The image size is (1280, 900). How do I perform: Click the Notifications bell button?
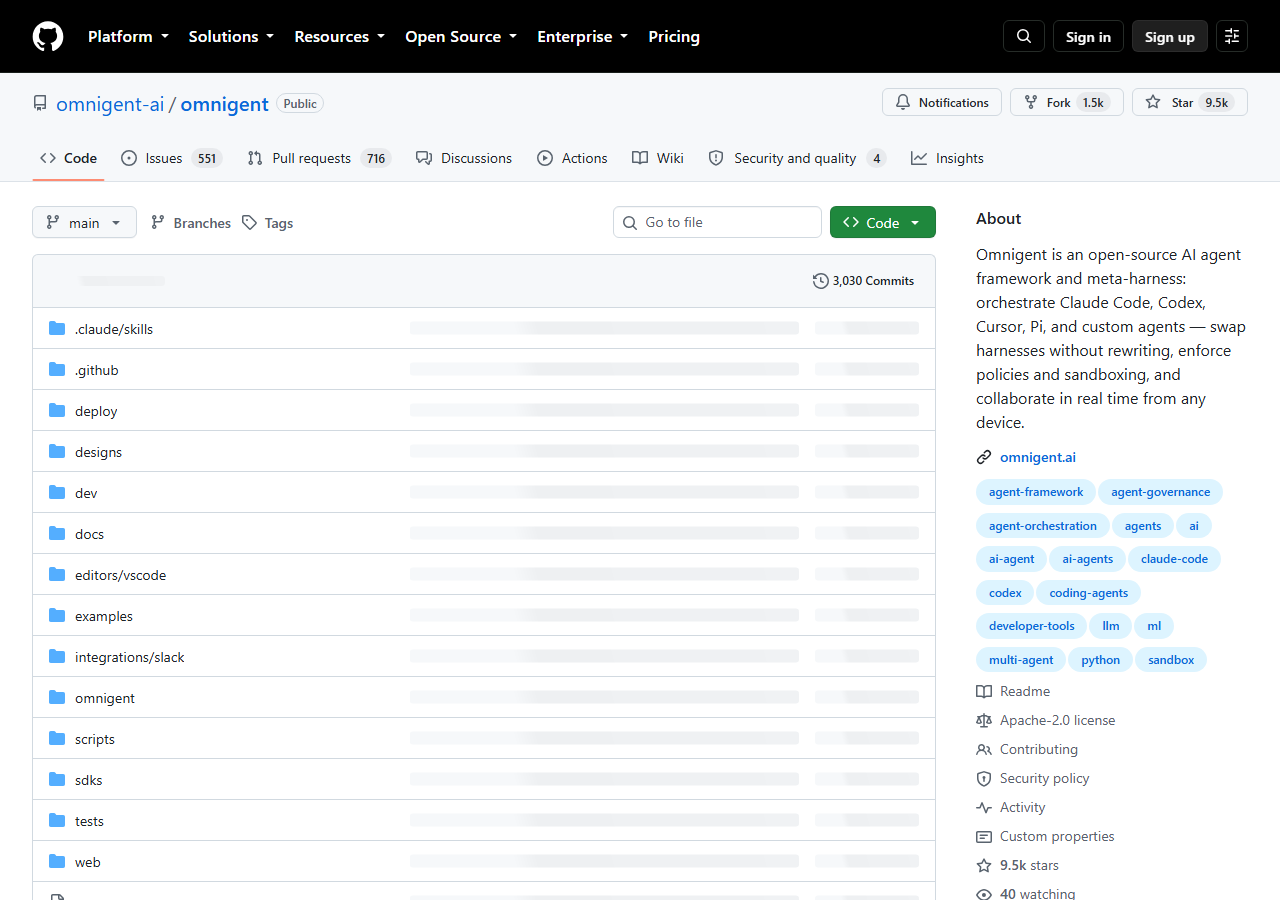tap(942, 102)
